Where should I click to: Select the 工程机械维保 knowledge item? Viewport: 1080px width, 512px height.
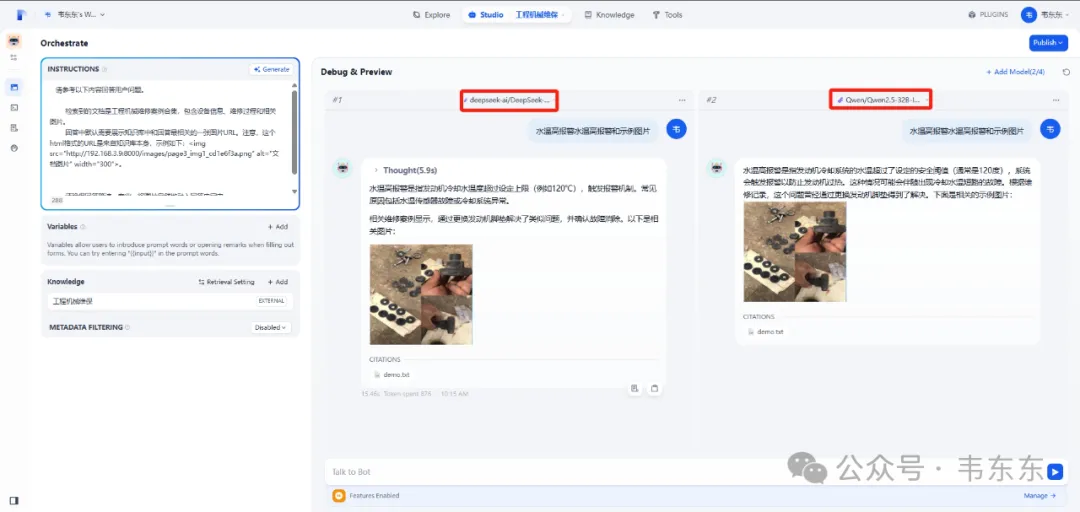tap(170, 301)
